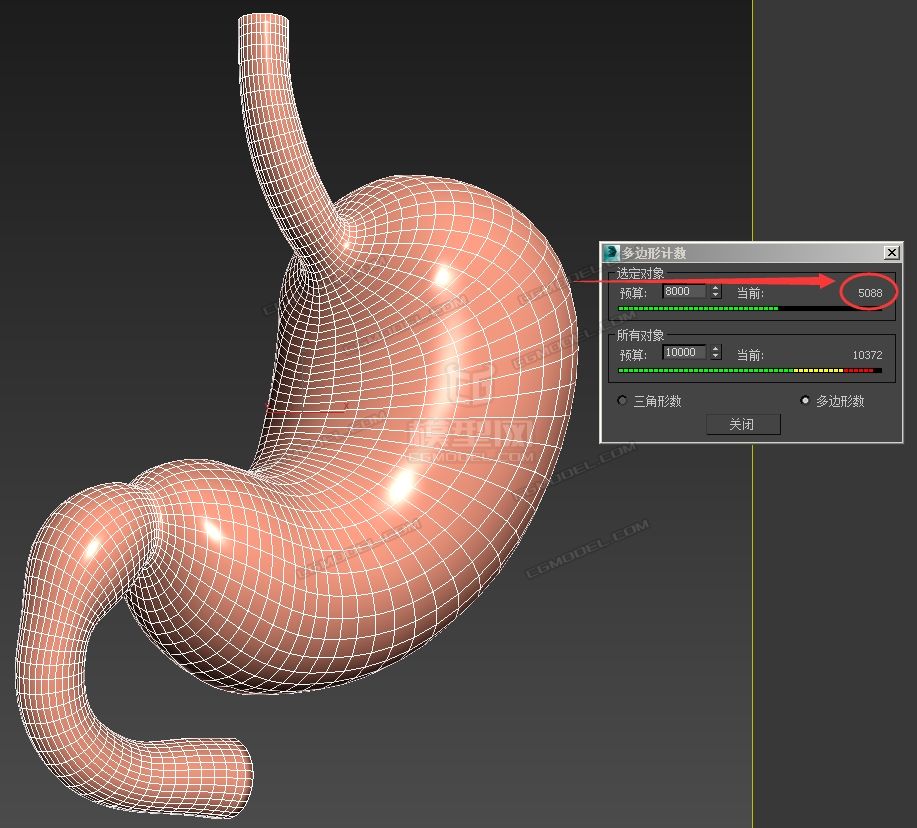Click the 选定对象 budget field showing 8000
Image resolution: width=917 pixels, height=828 pixels.
[684, 292]
